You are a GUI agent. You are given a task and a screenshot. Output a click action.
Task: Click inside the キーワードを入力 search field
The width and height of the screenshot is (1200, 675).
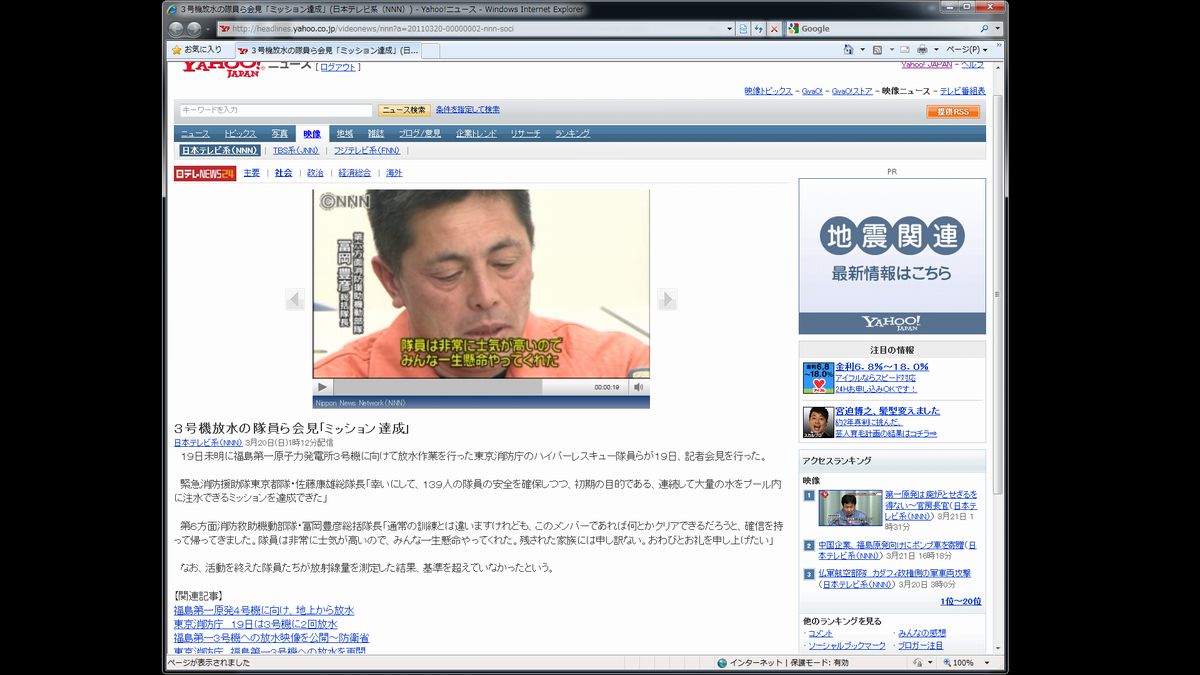click(275, 110)
